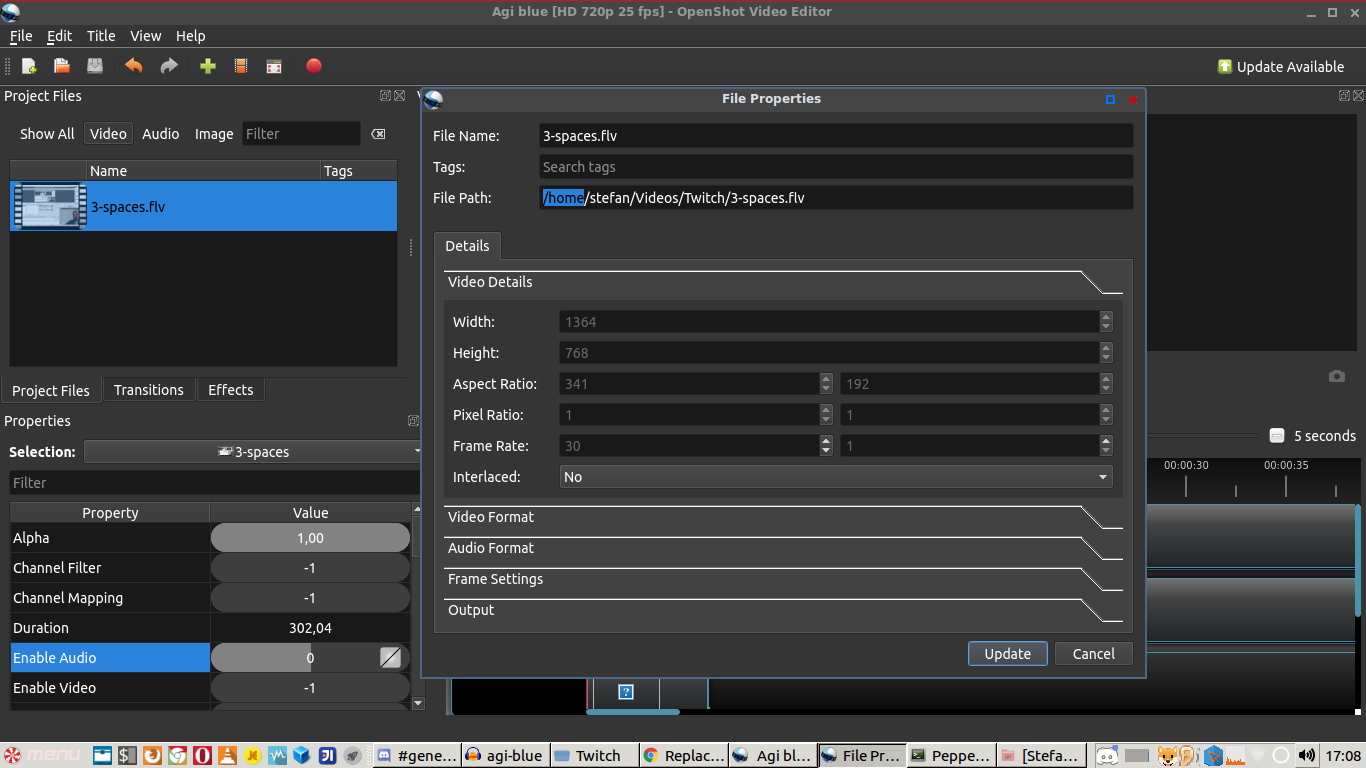This screenshot has width=1366, height=768.
Task: Open the Choose Profile filmstrip icon
Action: 241,66
